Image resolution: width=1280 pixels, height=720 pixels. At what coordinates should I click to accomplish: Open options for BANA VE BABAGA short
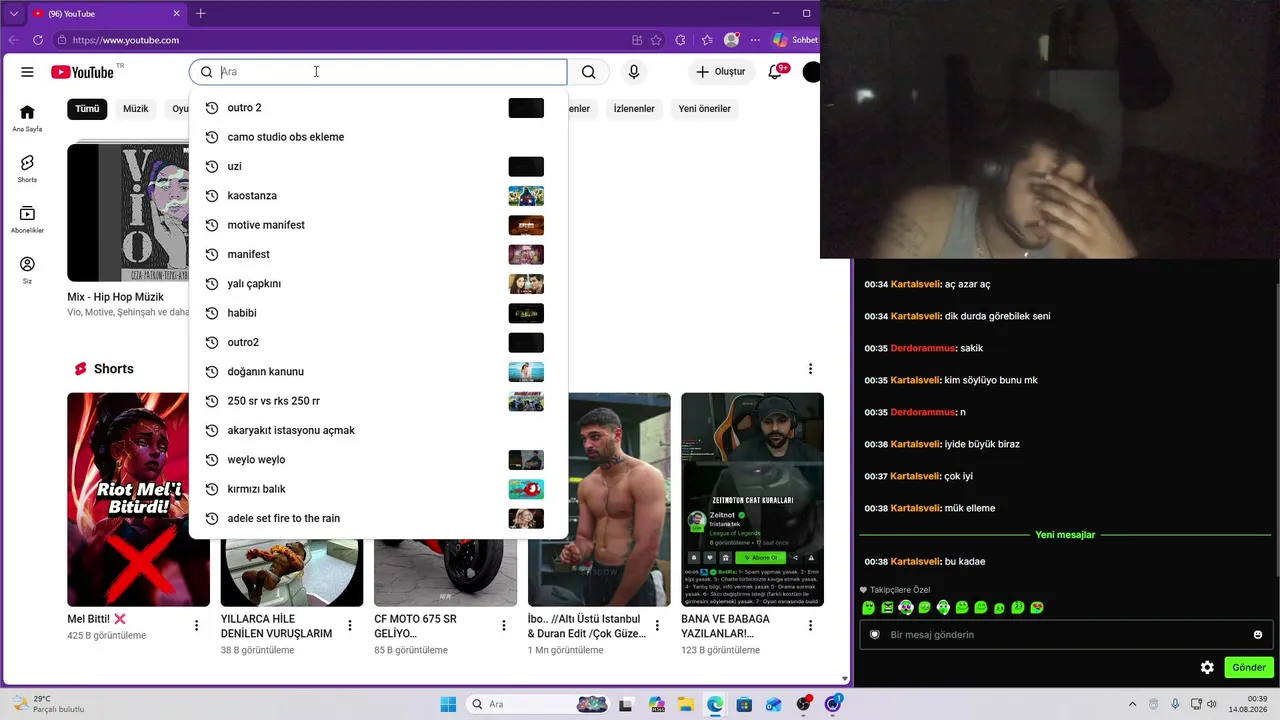811,626
